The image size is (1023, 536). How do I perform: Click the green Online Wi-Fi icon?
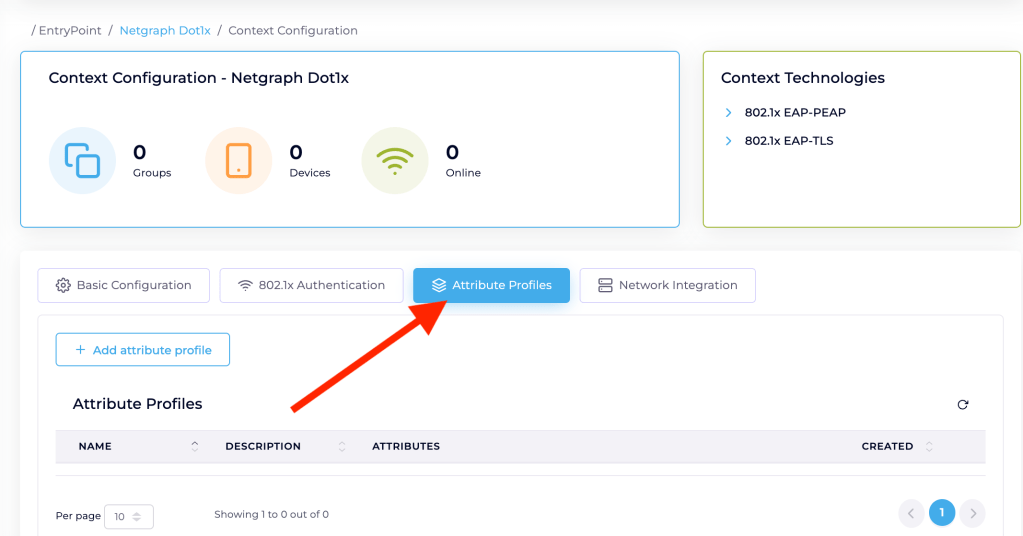(x=394, y=160)
